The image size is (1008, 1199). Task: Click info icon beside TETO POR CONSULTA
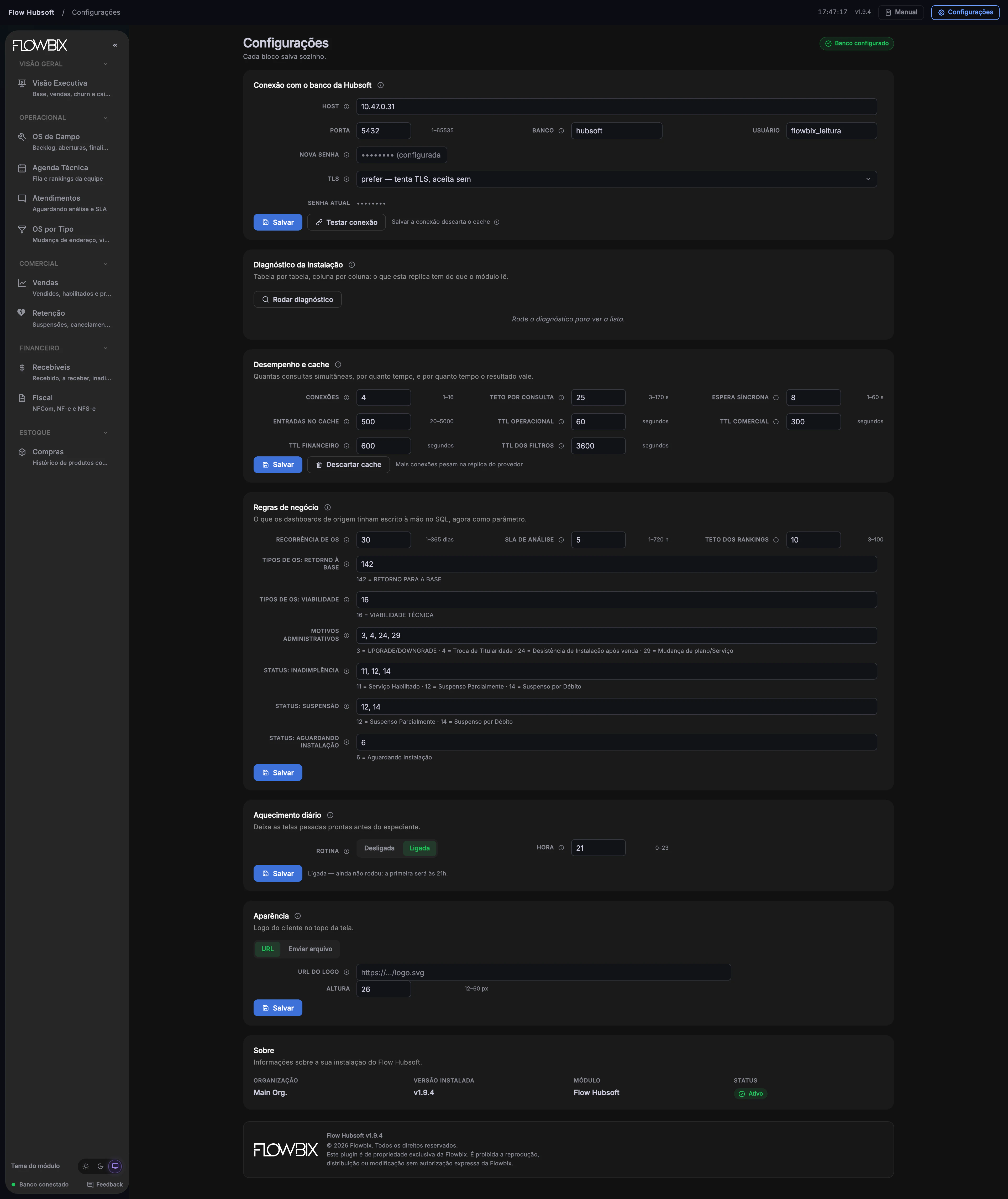561,398
